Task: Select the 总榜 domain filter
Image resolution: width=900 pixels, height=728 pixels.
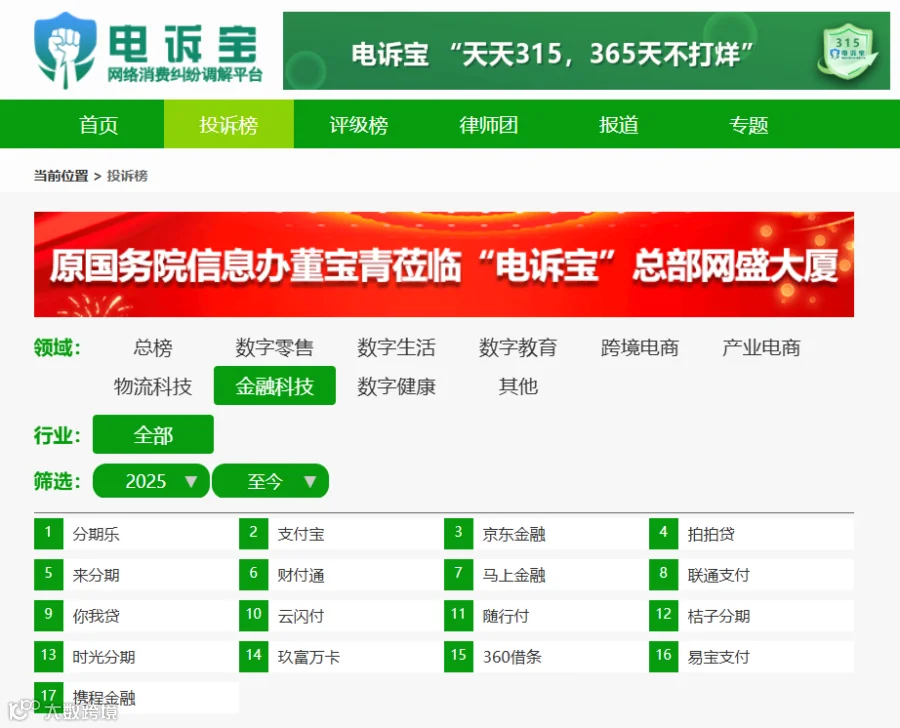Action: click(153, 348)
